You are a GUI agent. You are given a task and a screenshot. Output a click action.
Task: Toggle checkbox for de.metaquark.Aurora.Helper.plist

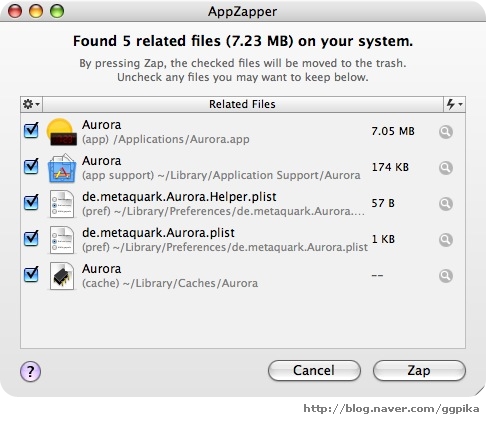[x=31, y=202]
